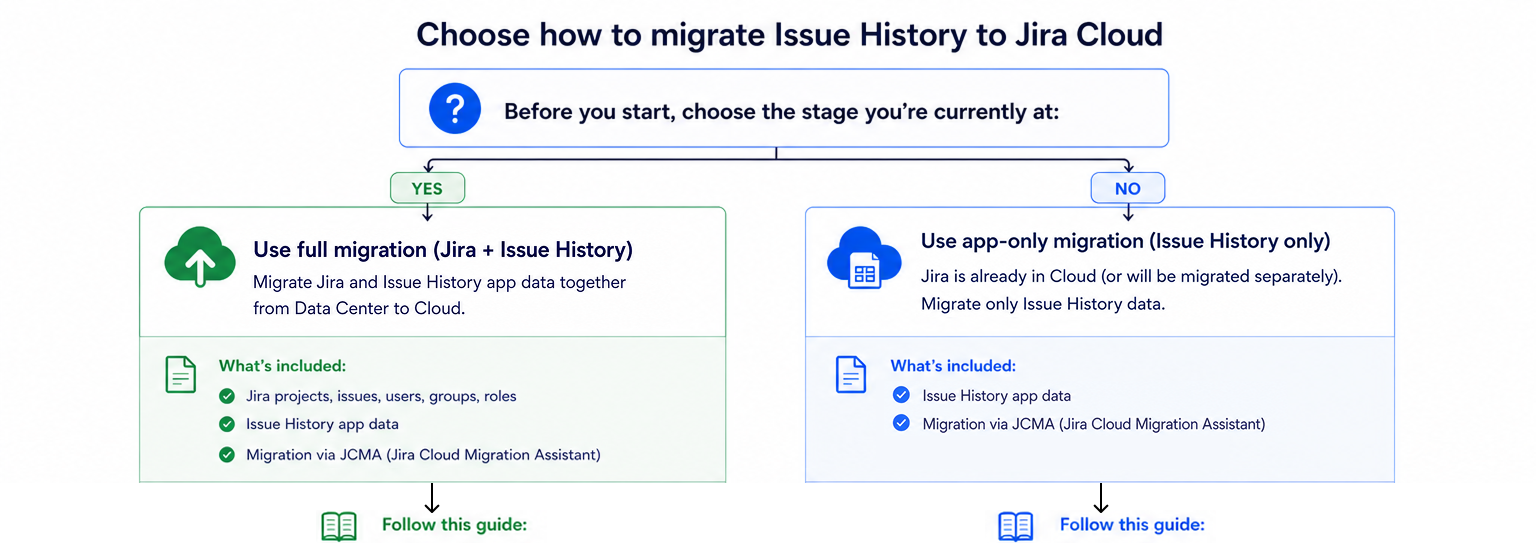Click blue checkmark next to Migration via JCMA
The height and width of the screenshot is (543, 1536).
(901, 424)
